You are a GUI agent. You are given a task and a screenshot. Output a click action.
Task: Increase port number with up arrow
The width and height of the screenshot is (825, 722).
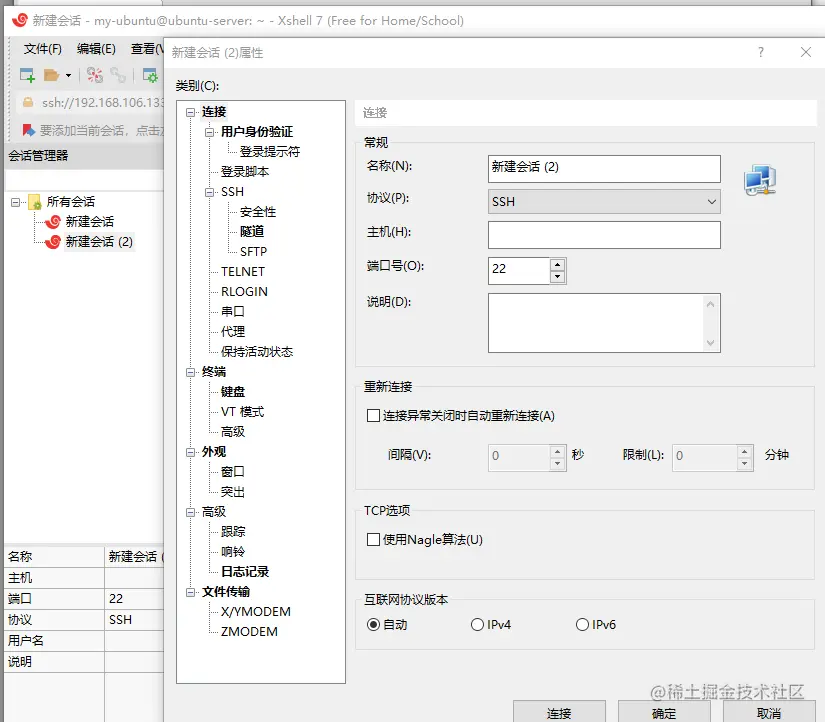click(557, 264)
